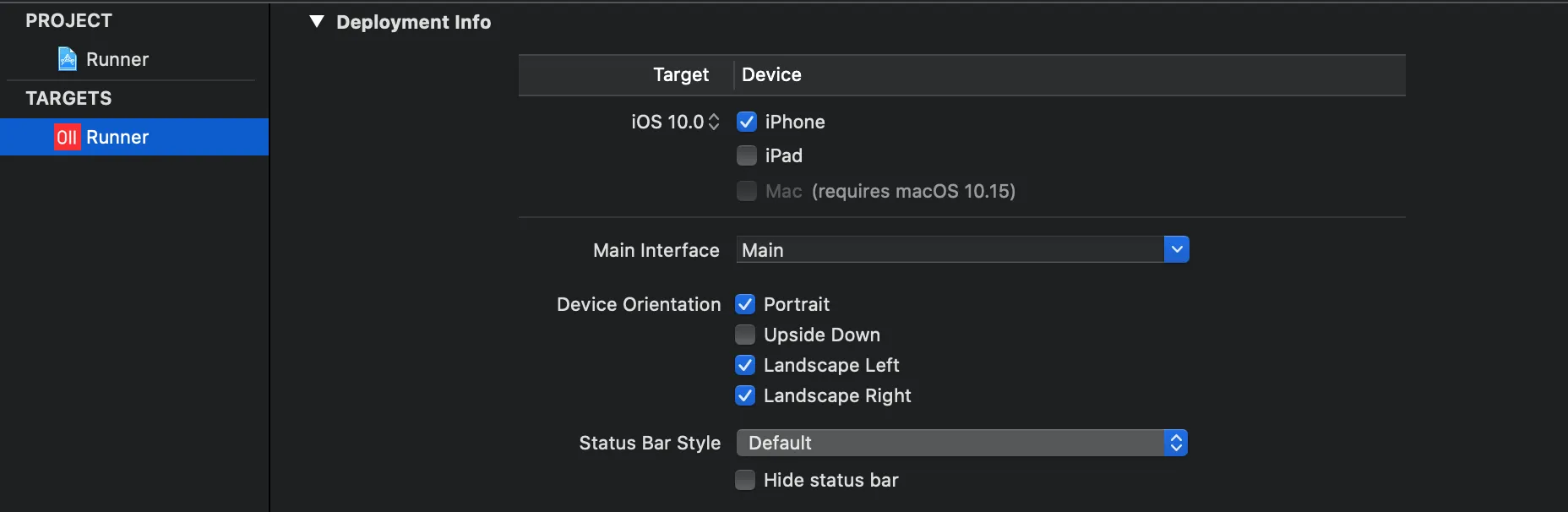
Task: Disable Landscape Left orientation
Action: tap(745, 365)
